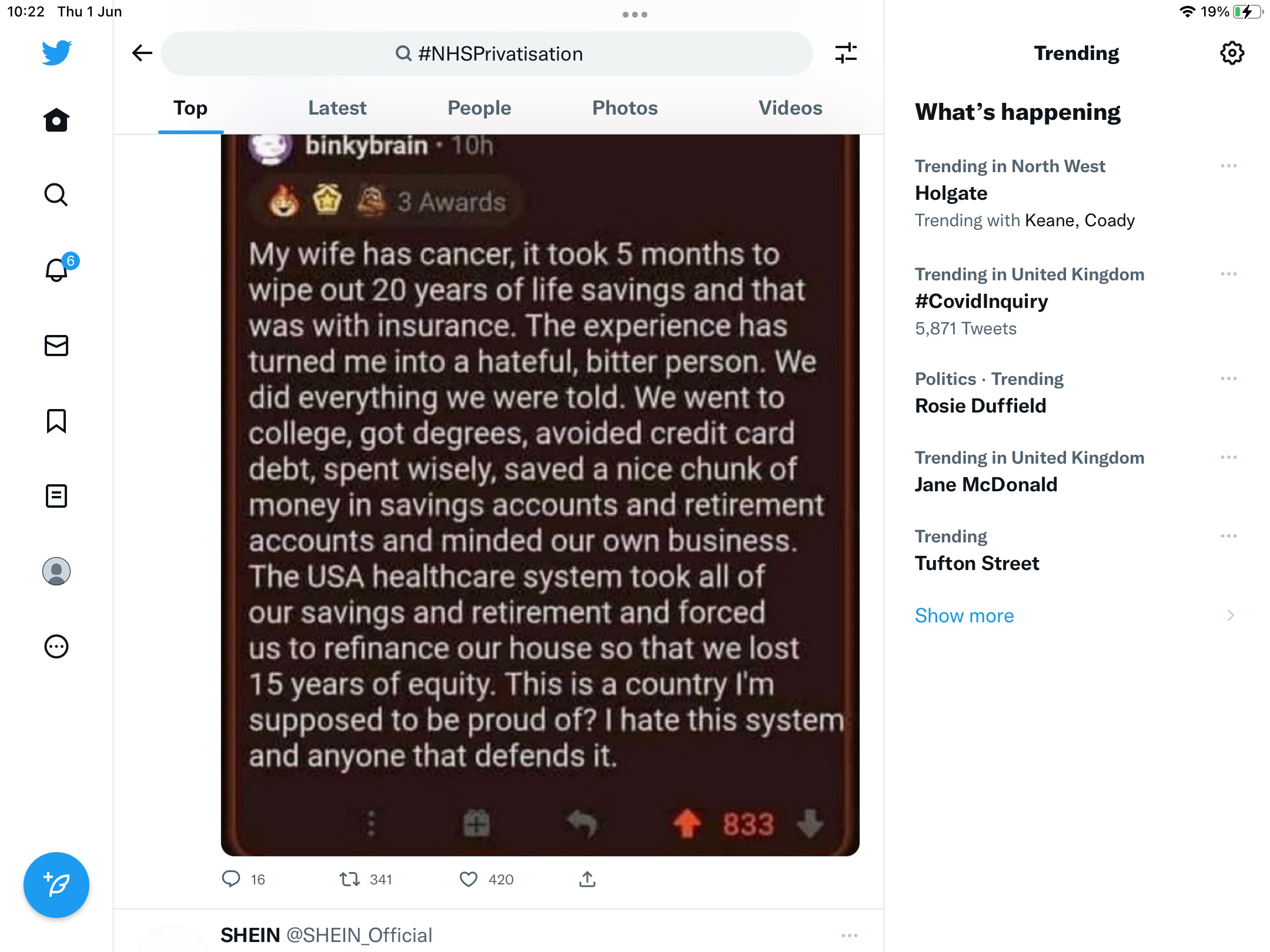Switch to the Latest tab

pyautogui.click(x=337, y=108)
